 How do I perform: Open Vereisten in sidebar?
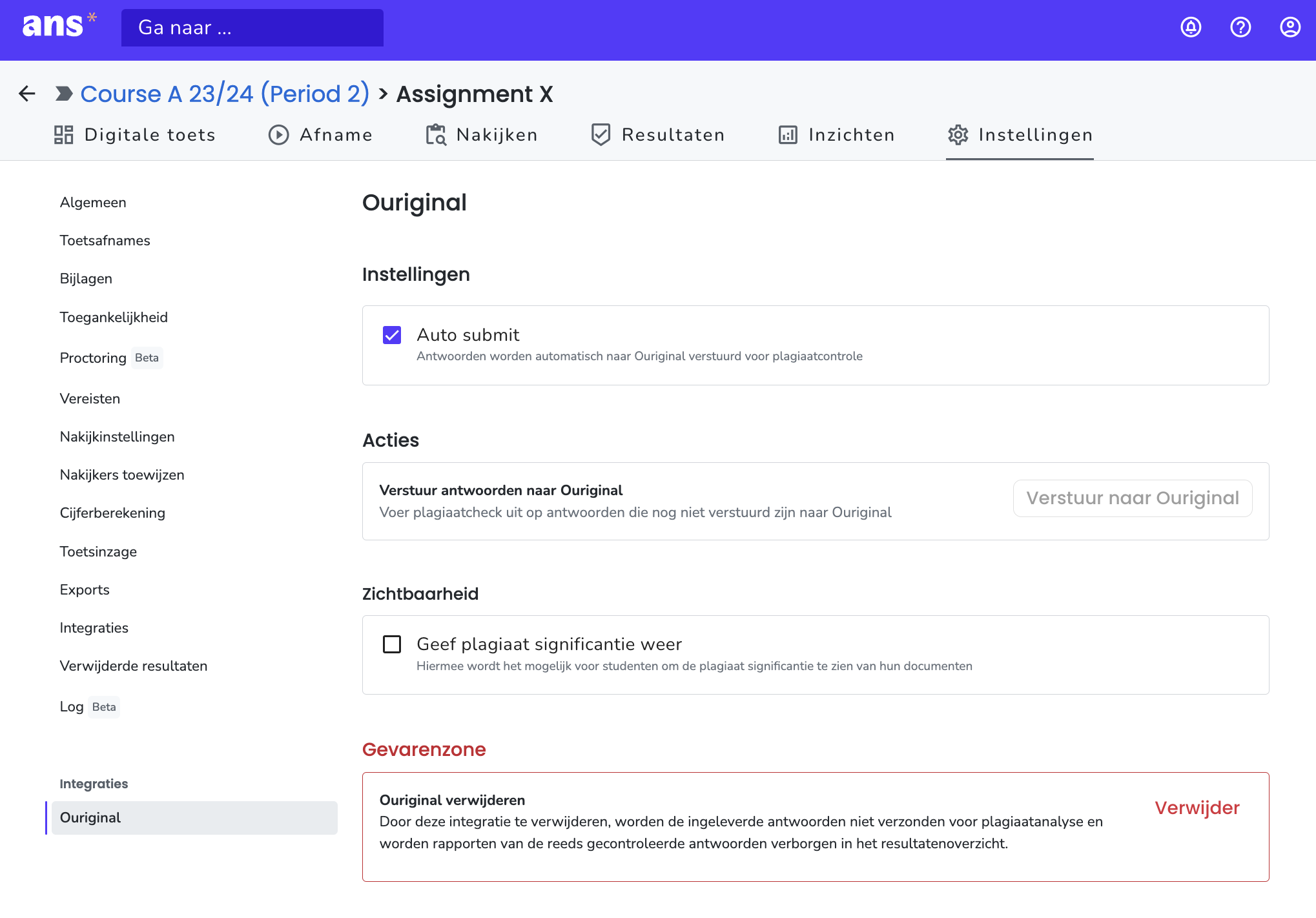tap(90, 399)
